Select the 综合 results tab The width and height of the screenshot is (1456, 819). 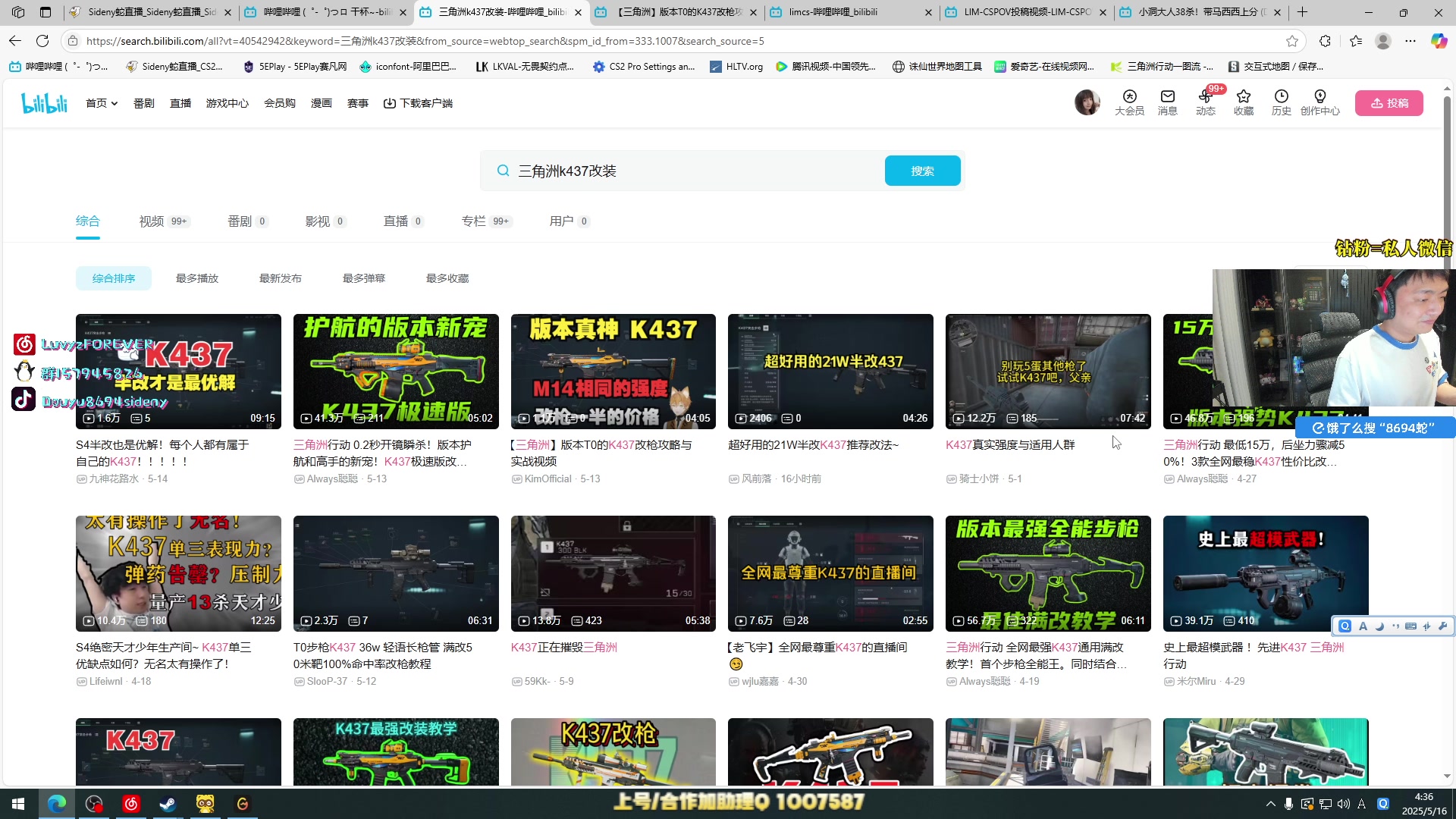(88, 221)
